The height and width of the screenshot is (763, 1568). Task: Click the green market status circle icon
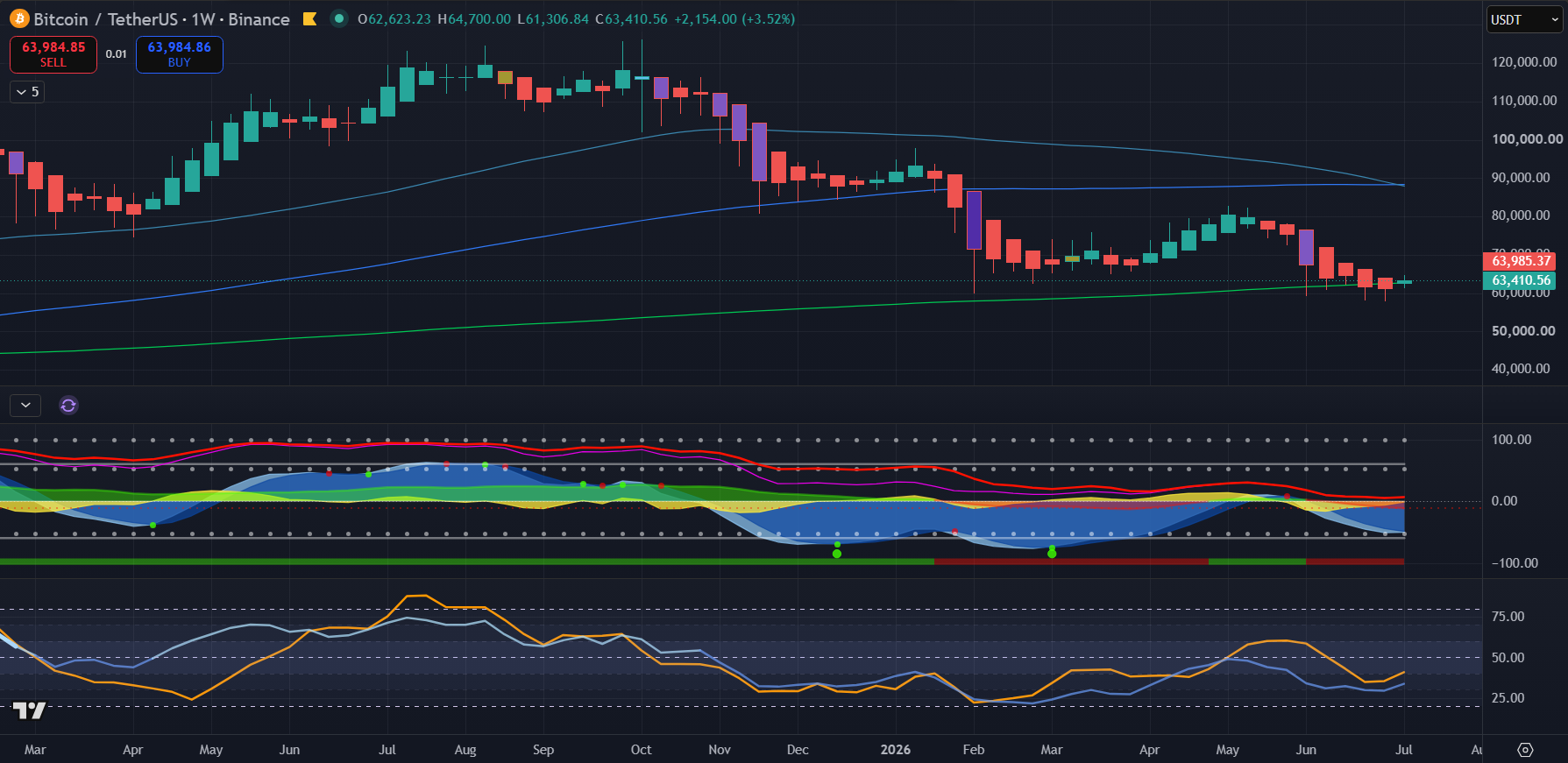338,18
